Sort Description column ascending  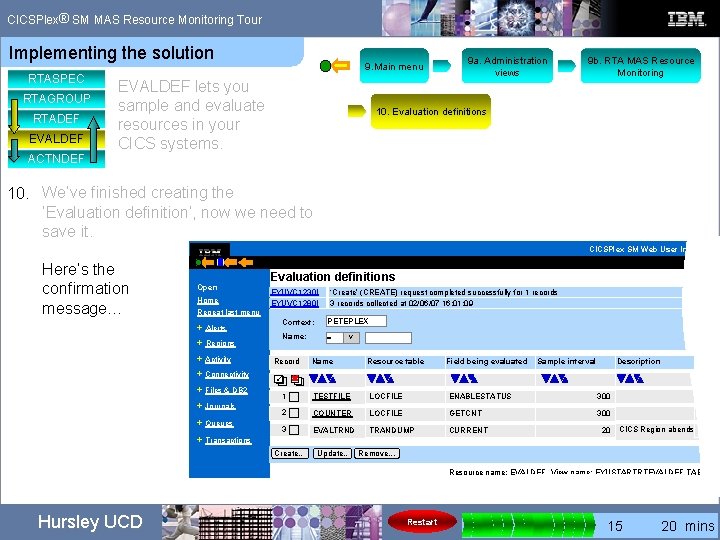point(630,379)
